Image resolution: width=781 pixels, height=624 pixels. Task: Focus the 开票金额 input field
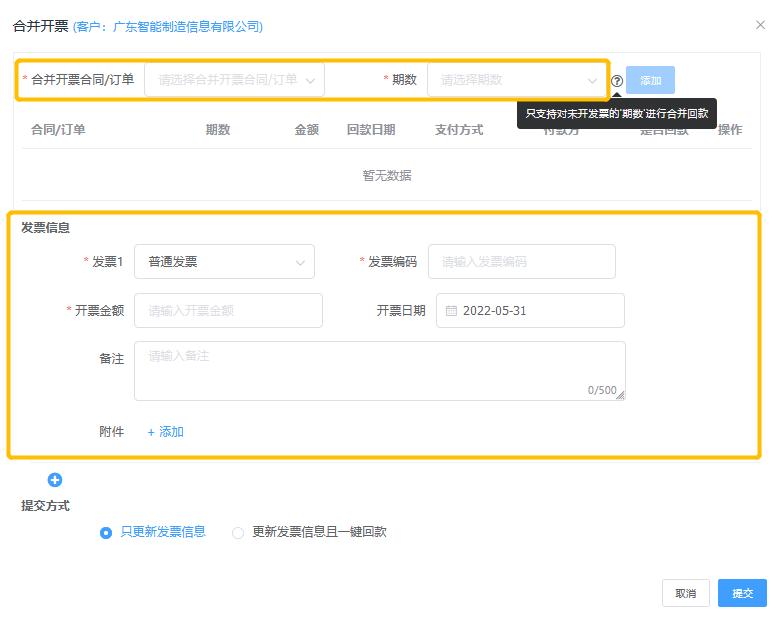coord(228,310)
